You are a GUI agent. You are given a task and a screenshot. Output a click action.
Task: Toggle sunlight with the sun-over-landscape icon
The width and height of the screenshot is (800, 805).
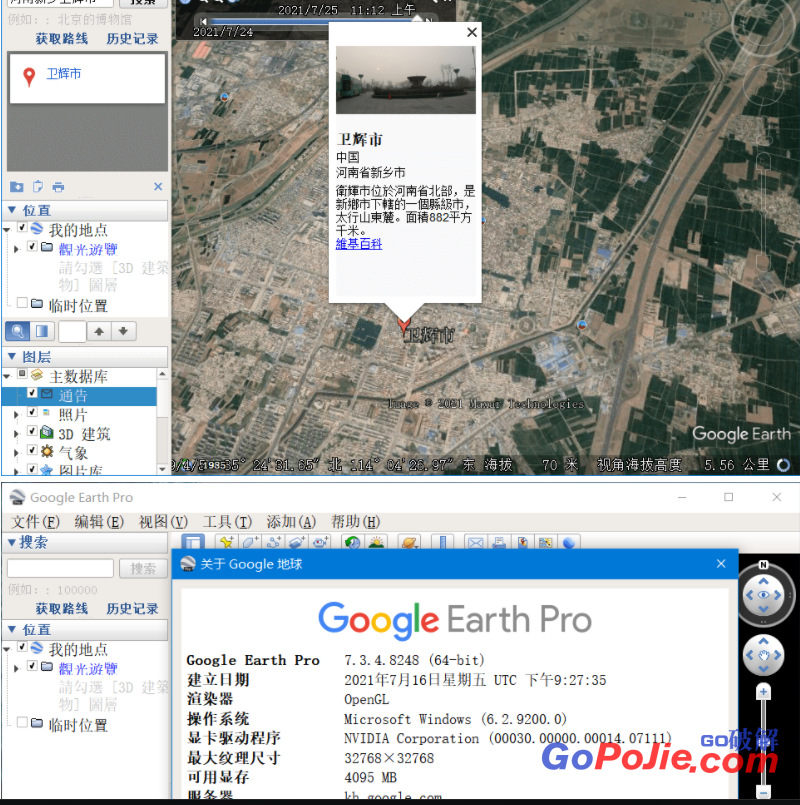[x=376, y=542]
